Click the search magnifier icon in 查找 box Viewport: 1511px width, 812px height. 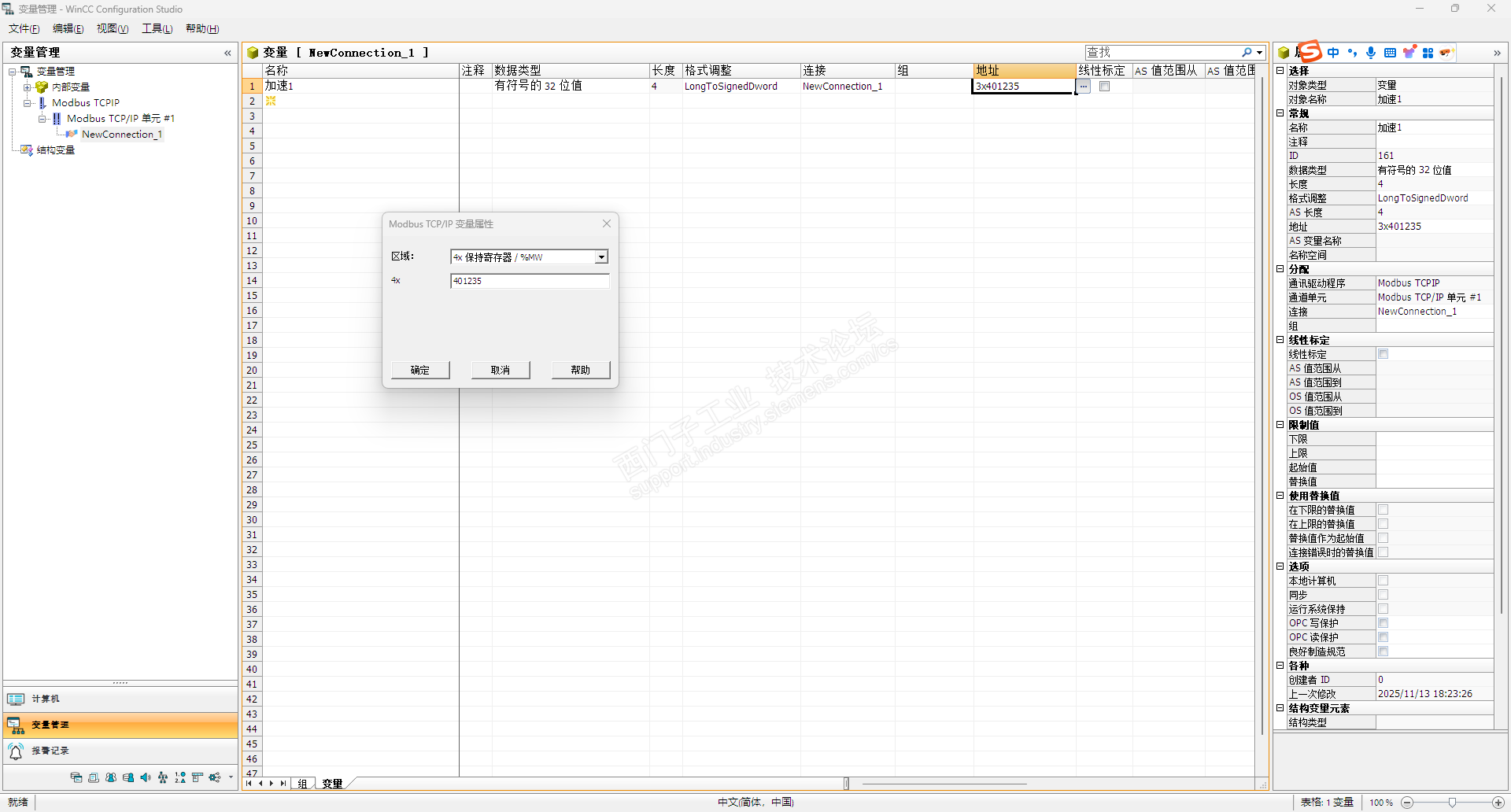point(1247,53)
